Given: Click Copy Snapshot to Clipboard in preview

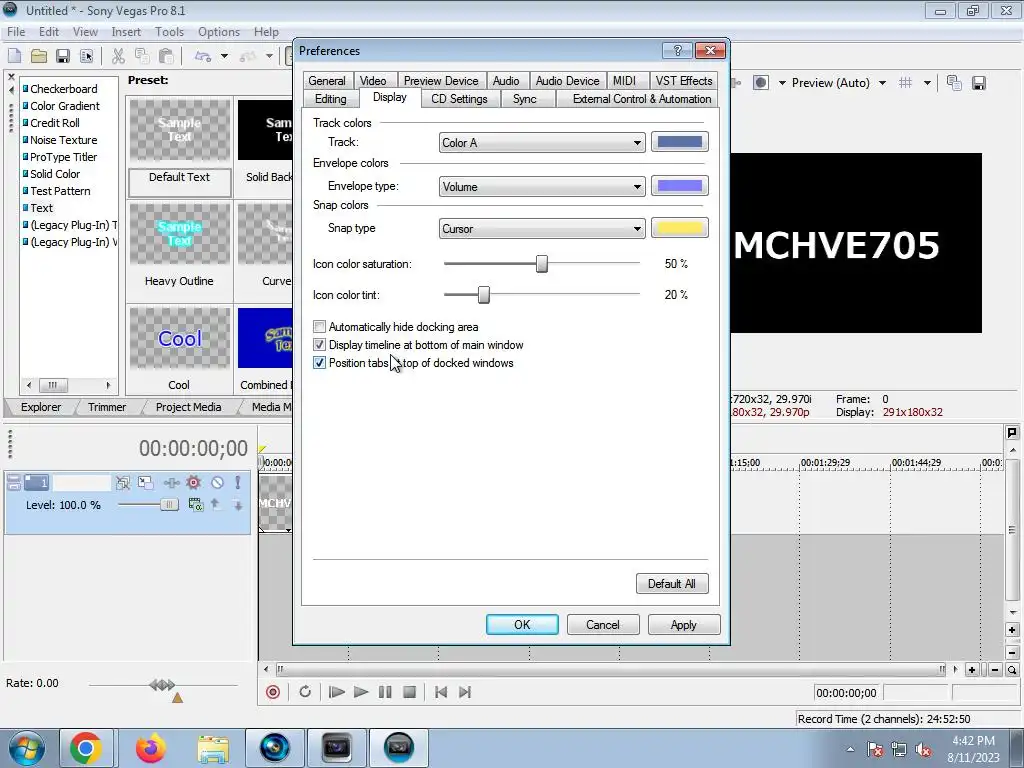Looking at the screenshot, I should coord(954,83).
